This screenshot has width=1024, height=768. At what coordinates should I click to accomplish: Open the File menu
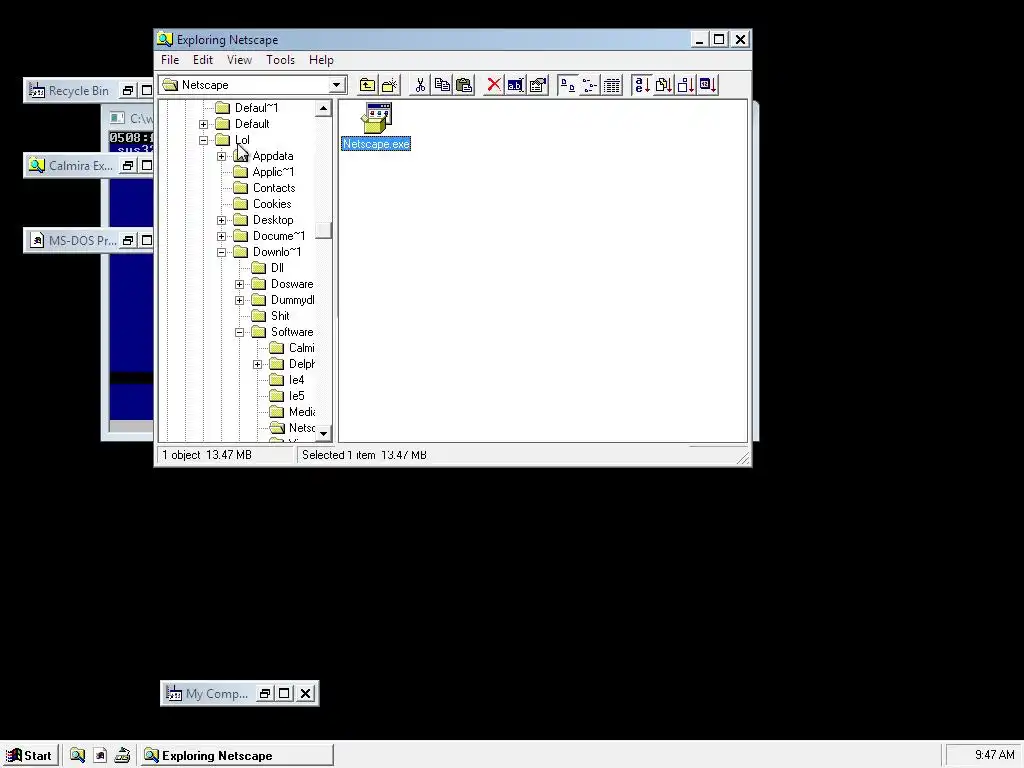170,59
